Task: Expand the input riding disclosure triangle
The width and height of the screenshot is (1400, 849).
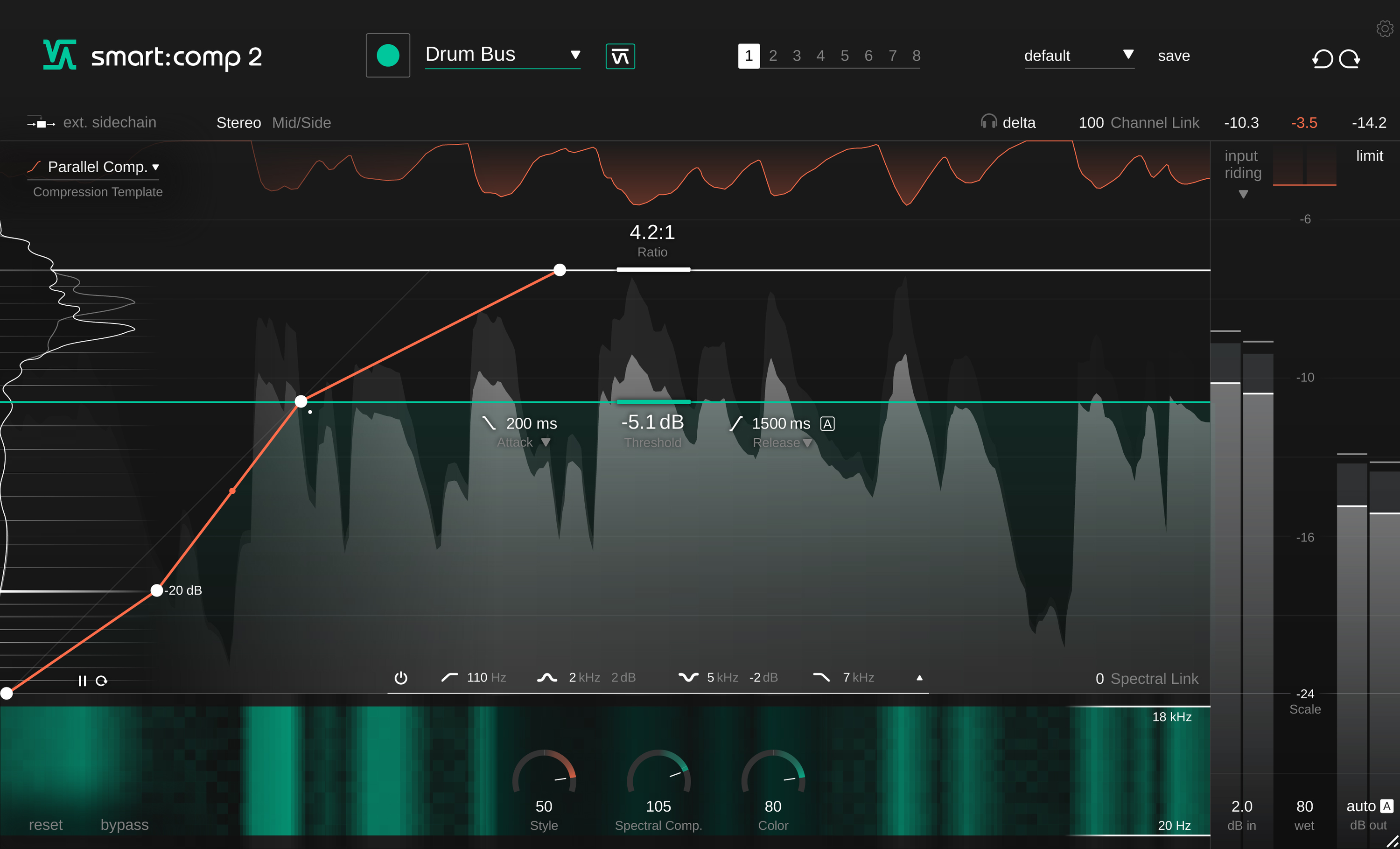Action: tap(1243, 194)
